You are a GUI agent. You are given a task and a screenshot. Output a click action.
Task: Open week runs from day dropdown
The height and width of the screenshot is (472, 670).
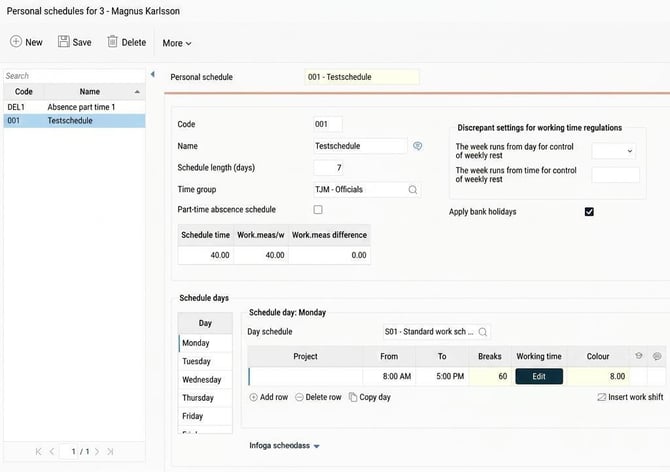tap(614, 151)
